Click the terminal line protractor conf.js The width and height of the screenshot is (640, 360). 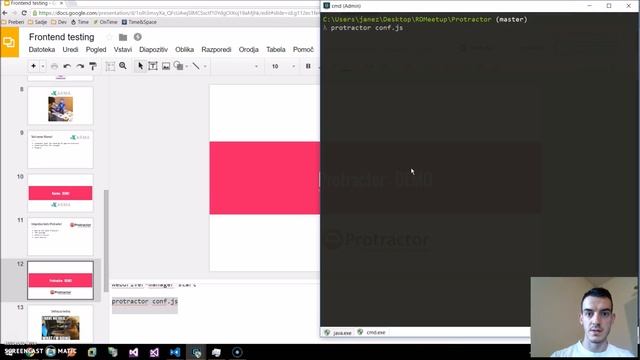pyautogui.click(x=367, y=28)
